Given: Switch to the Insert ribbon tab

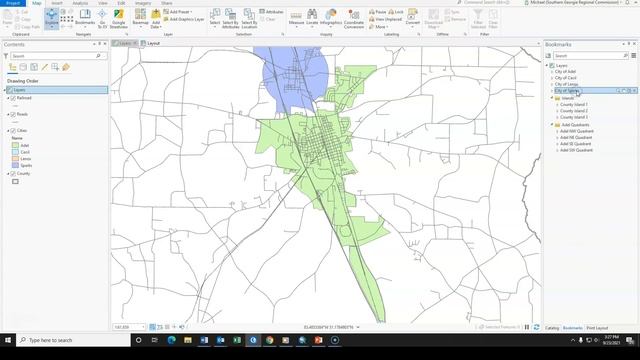Looking at the screenshot, I should point(57,3).
